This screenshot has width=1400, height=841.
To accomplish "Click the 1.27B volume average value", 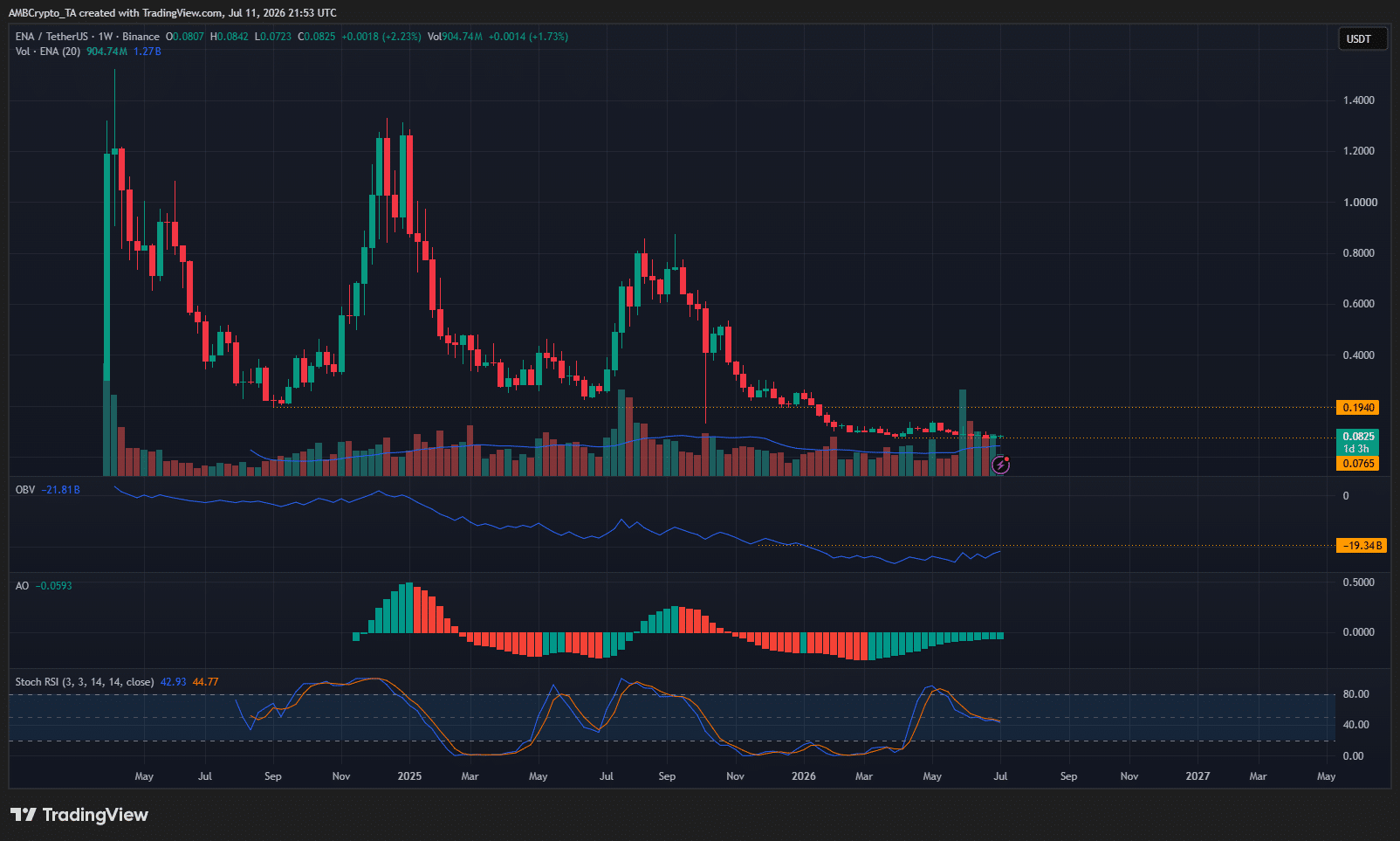I will pos(148,52).
